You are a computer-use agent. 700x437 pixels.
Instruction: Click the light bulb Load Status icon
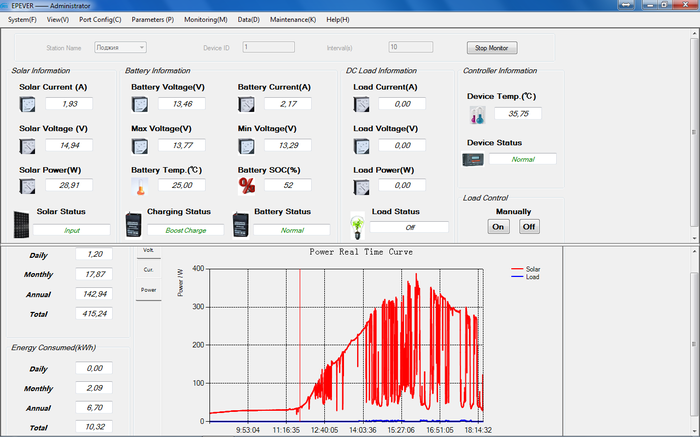pyautogui.click(x=356, y=225)
